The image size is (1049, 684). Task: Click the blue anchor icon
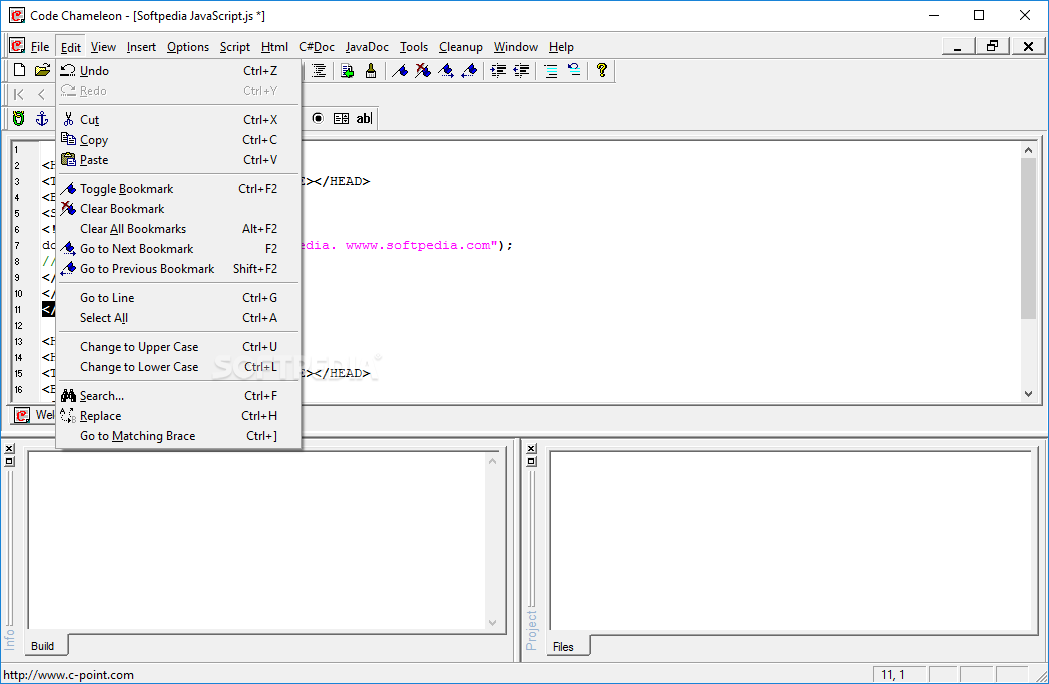(x=41, y=118)
